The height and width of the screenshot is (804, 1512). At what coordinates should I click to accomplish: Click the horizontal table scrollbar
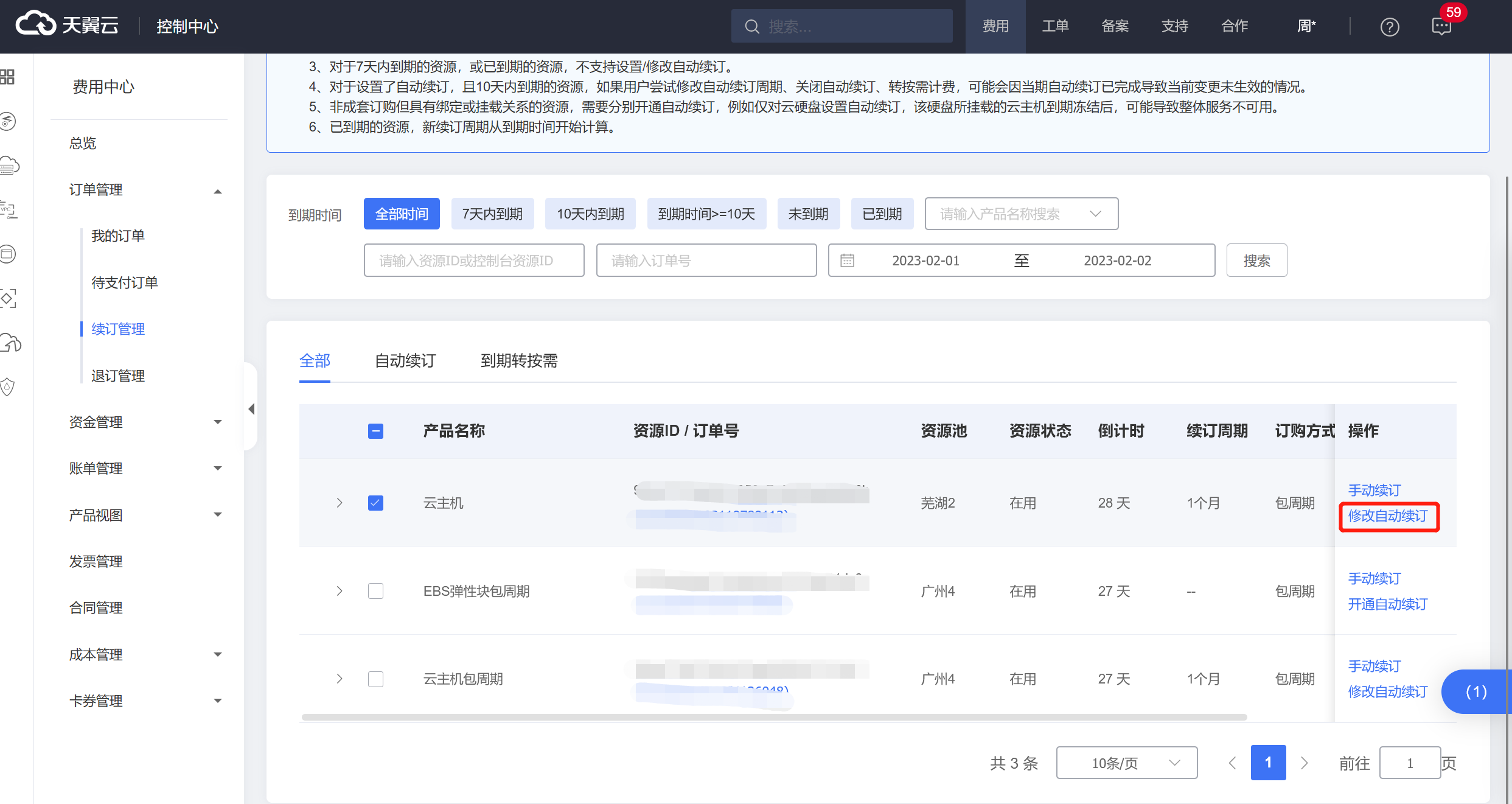[x=773, y=717]
